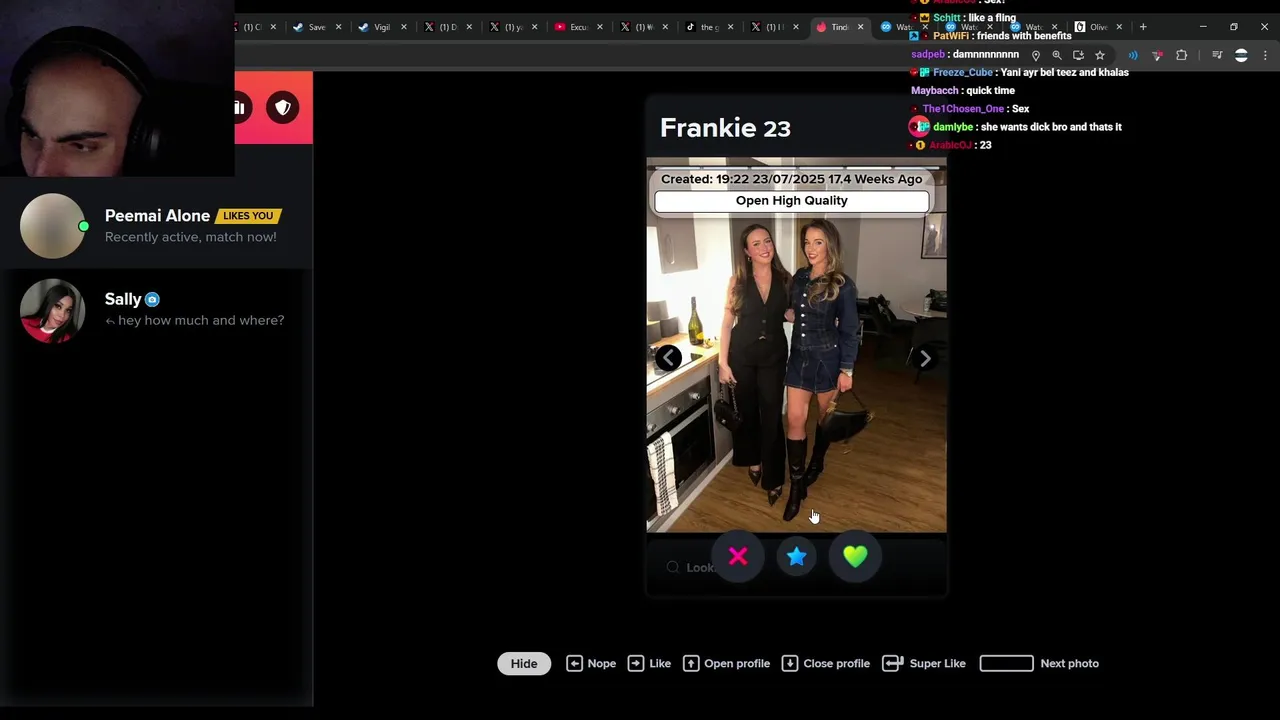The width and height of the screenshot is (1280, 720).
Task: Go to next photo with right arrow
Action: [x=925, y=358]
